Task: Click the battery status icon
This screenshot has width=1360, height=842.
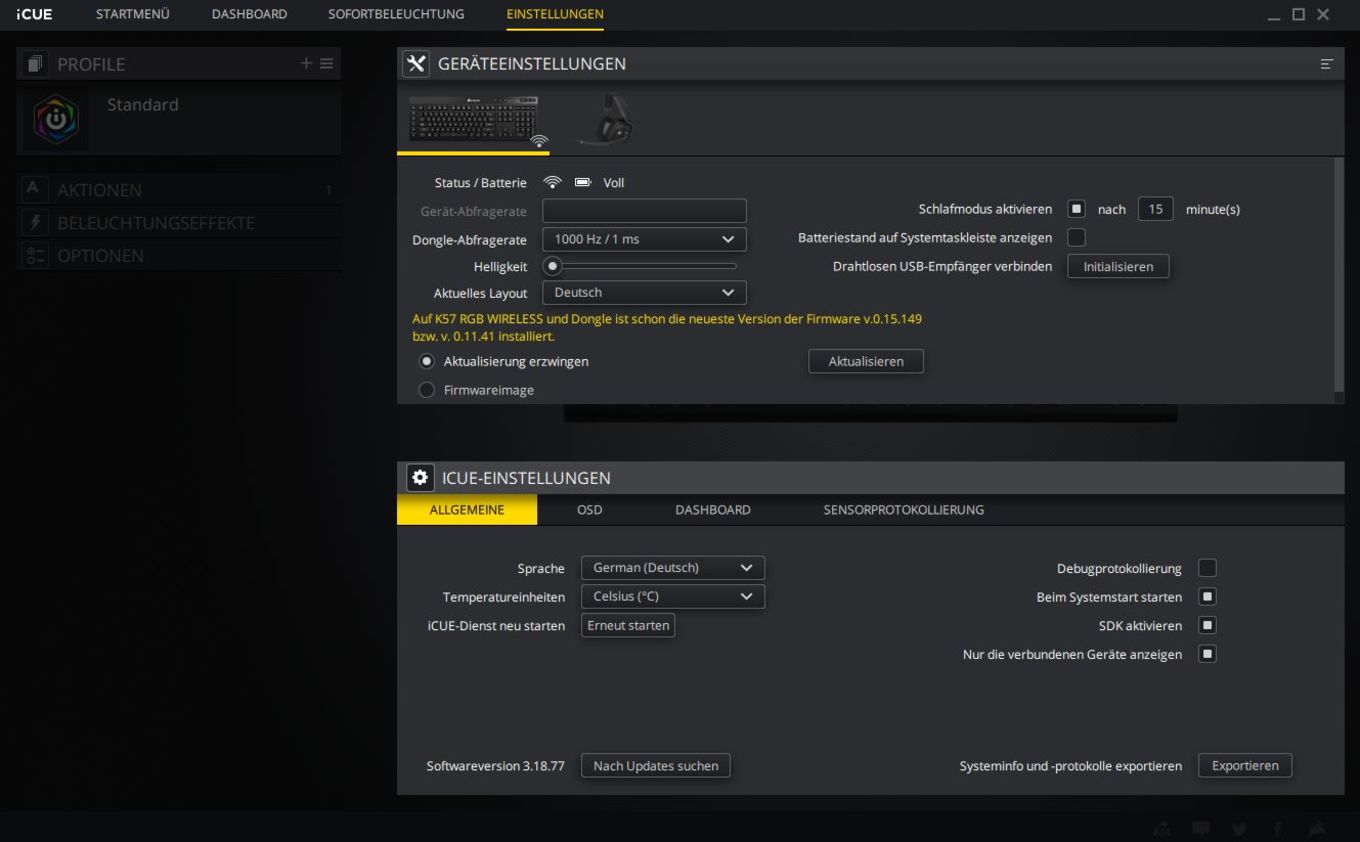Action: [x=583, y=183]
